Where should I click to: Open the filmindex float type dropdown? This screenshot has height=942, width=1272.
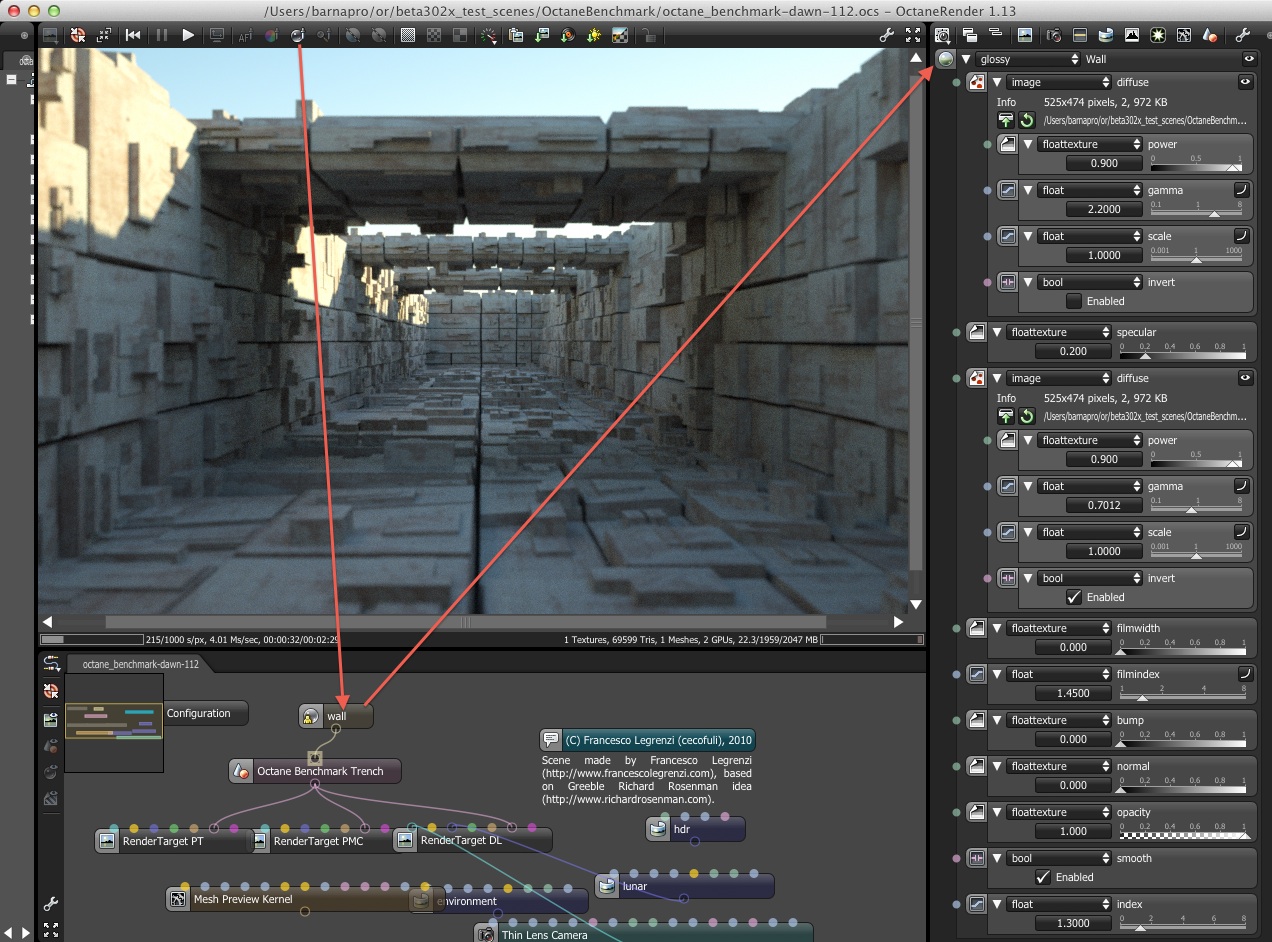(x=1058, y=674)
